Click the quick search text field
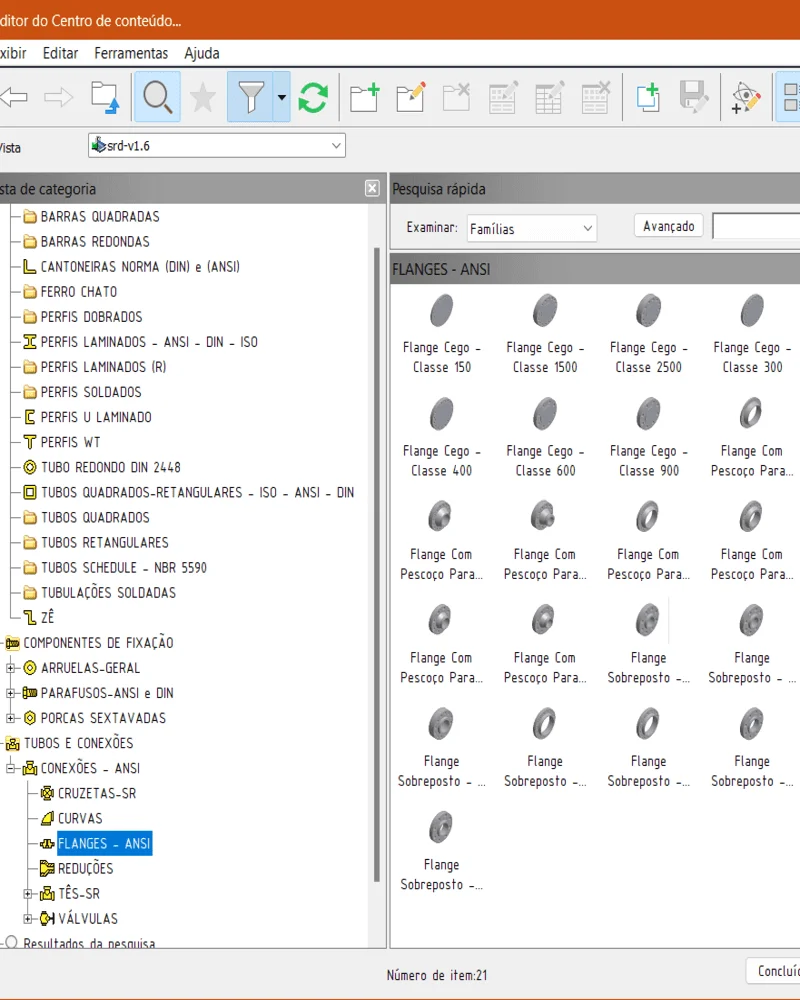 (756, 227)
